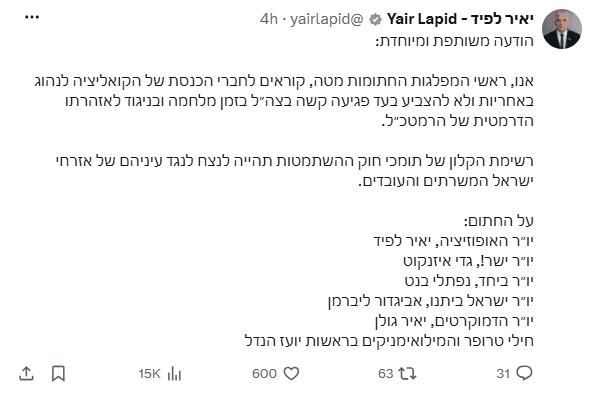Open Yair Lapid's profile picture
The height and width of the screenshot is (394, 595).
[562, 29]
